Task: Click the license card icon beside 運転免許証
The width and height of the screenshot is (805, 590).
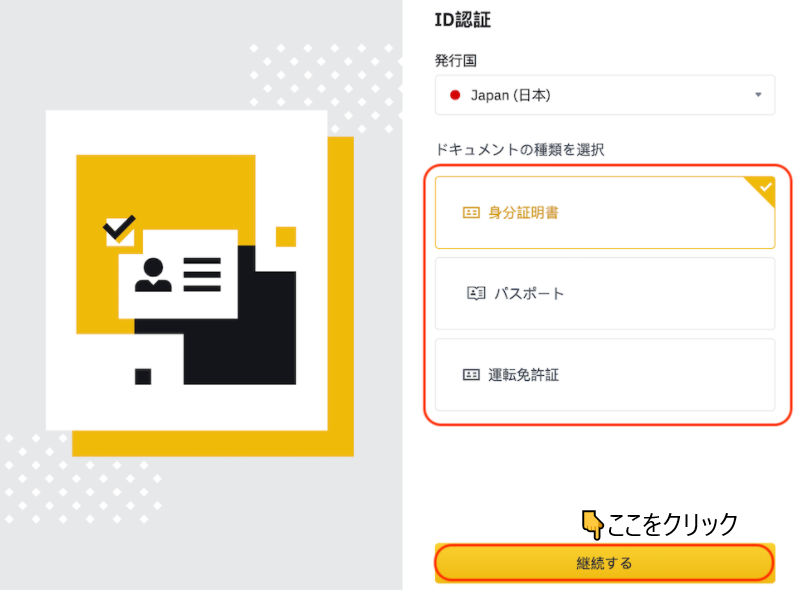Action: 470,375
